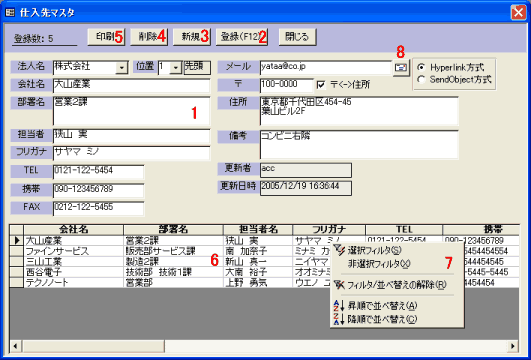
Task: Click the ascending sort A-Z icon
Action: (339, 305)
